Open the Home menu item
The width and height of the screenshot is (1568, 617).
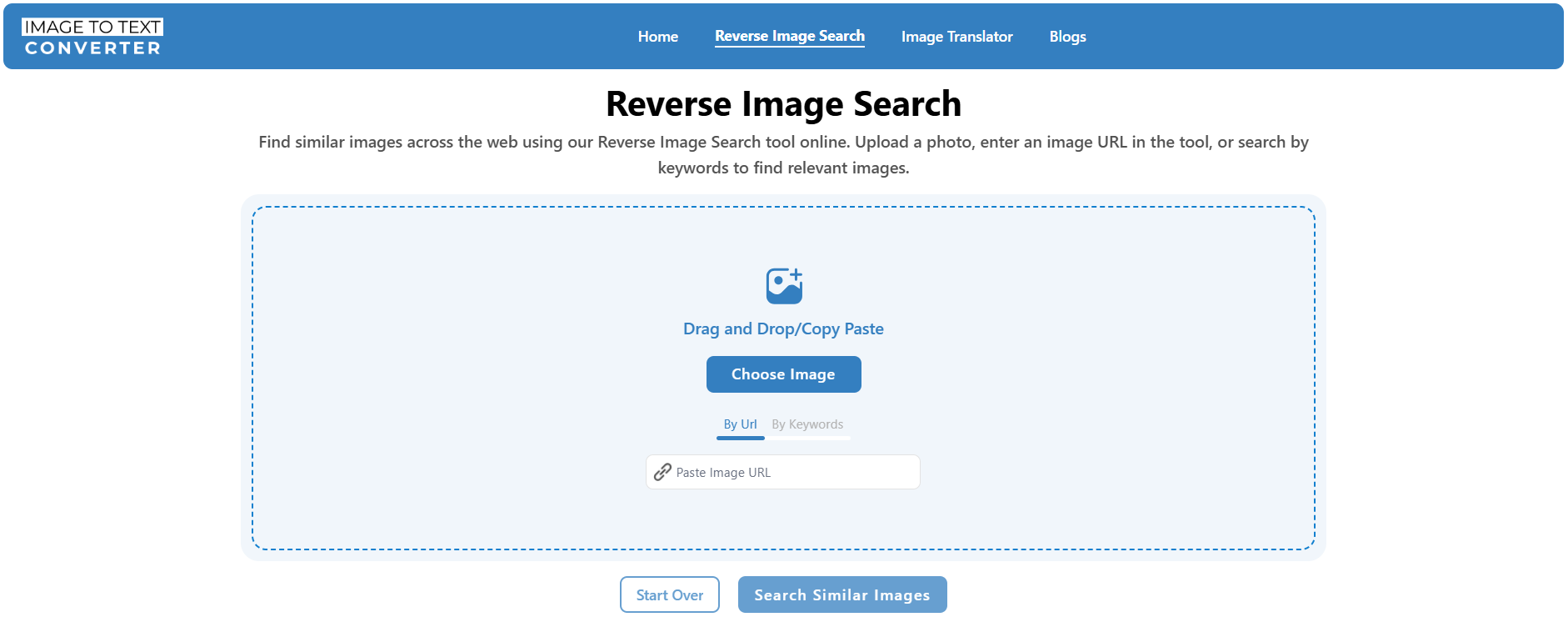[x=658, y=37]
